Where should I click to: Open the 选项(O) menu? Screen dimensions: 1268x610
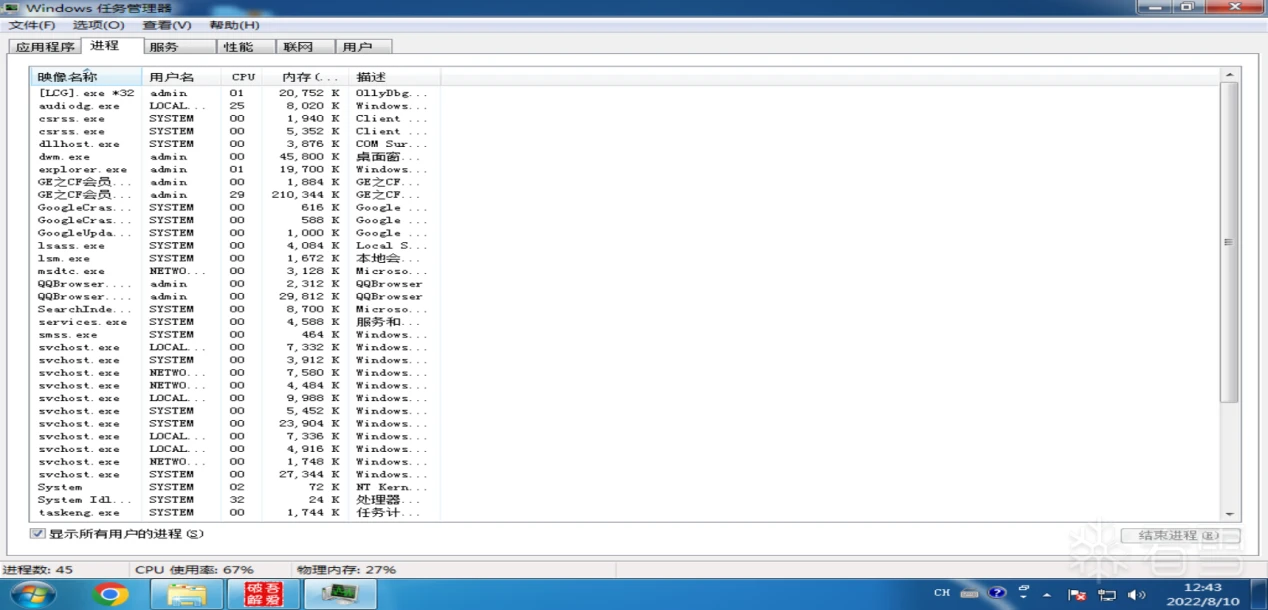pos(98,25)
